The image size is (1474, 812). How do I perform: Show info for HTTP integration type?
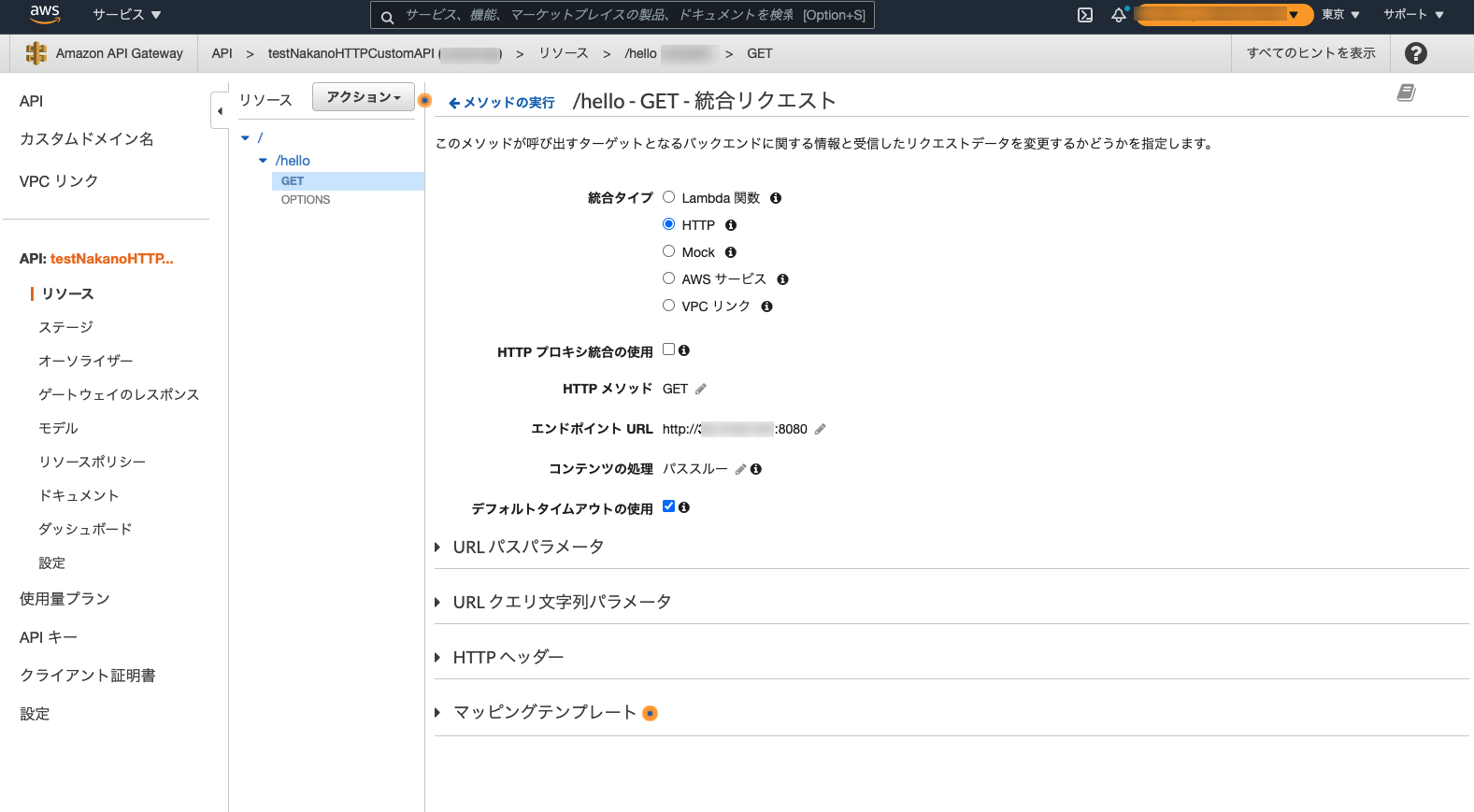[731, 225]
